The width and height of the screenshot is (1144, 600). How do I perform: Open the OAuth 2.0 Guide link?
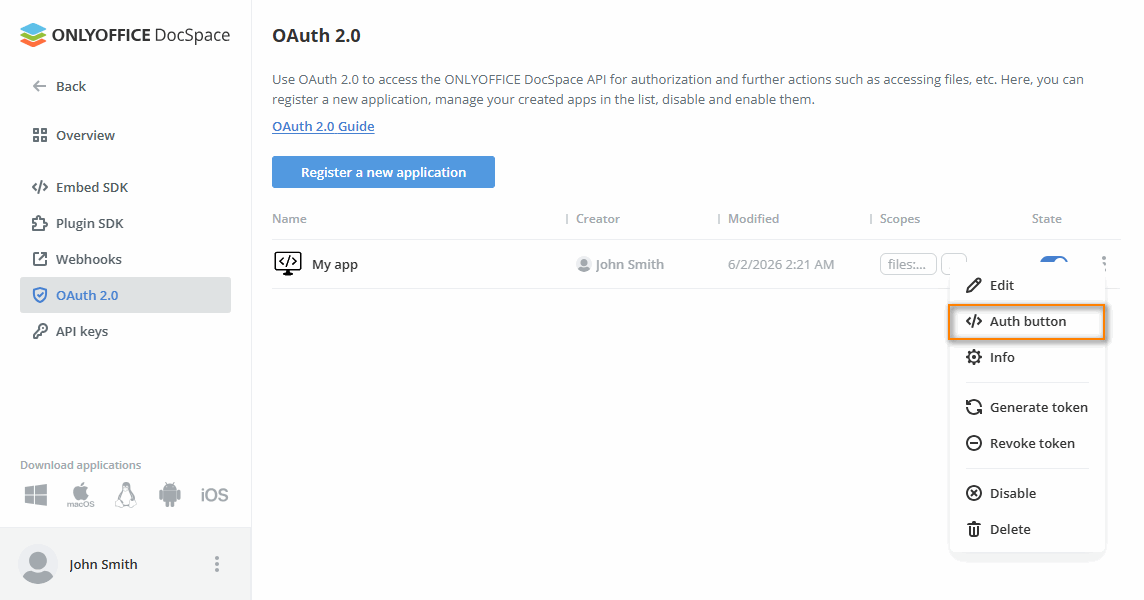[323, 126]
